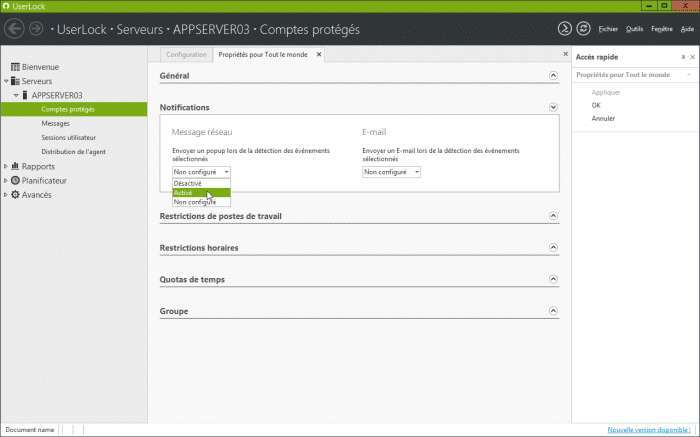Screen dimensions: 700x437
Task: Click the Rapports chart icon
Action: click(x=15, y=166)
